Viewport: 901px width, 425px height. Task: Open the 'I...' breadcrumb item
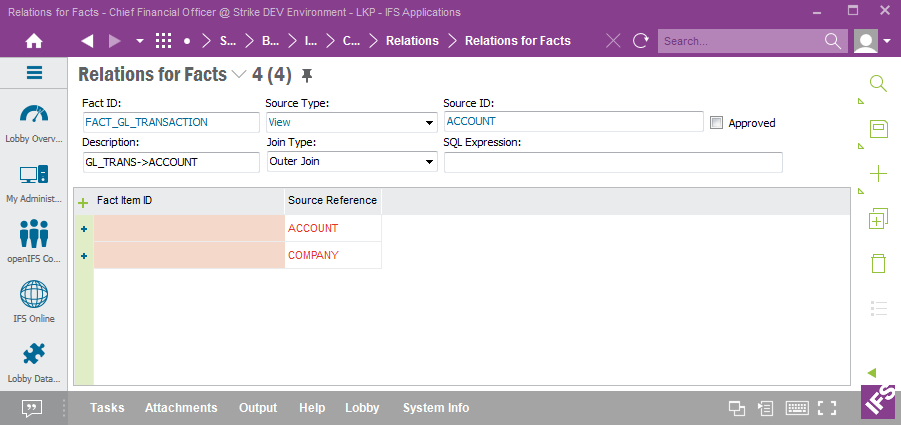click(x=310, y=41)
